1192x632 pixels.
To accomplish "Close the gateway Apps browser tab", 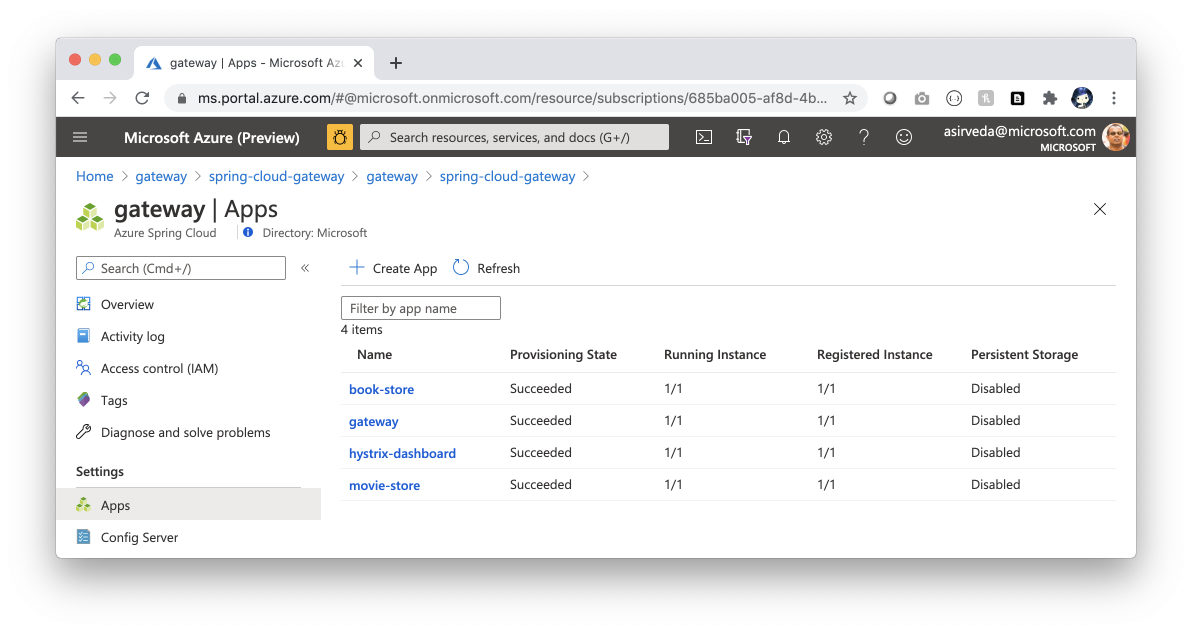I will pyautogui.click(x=358, y=63).
